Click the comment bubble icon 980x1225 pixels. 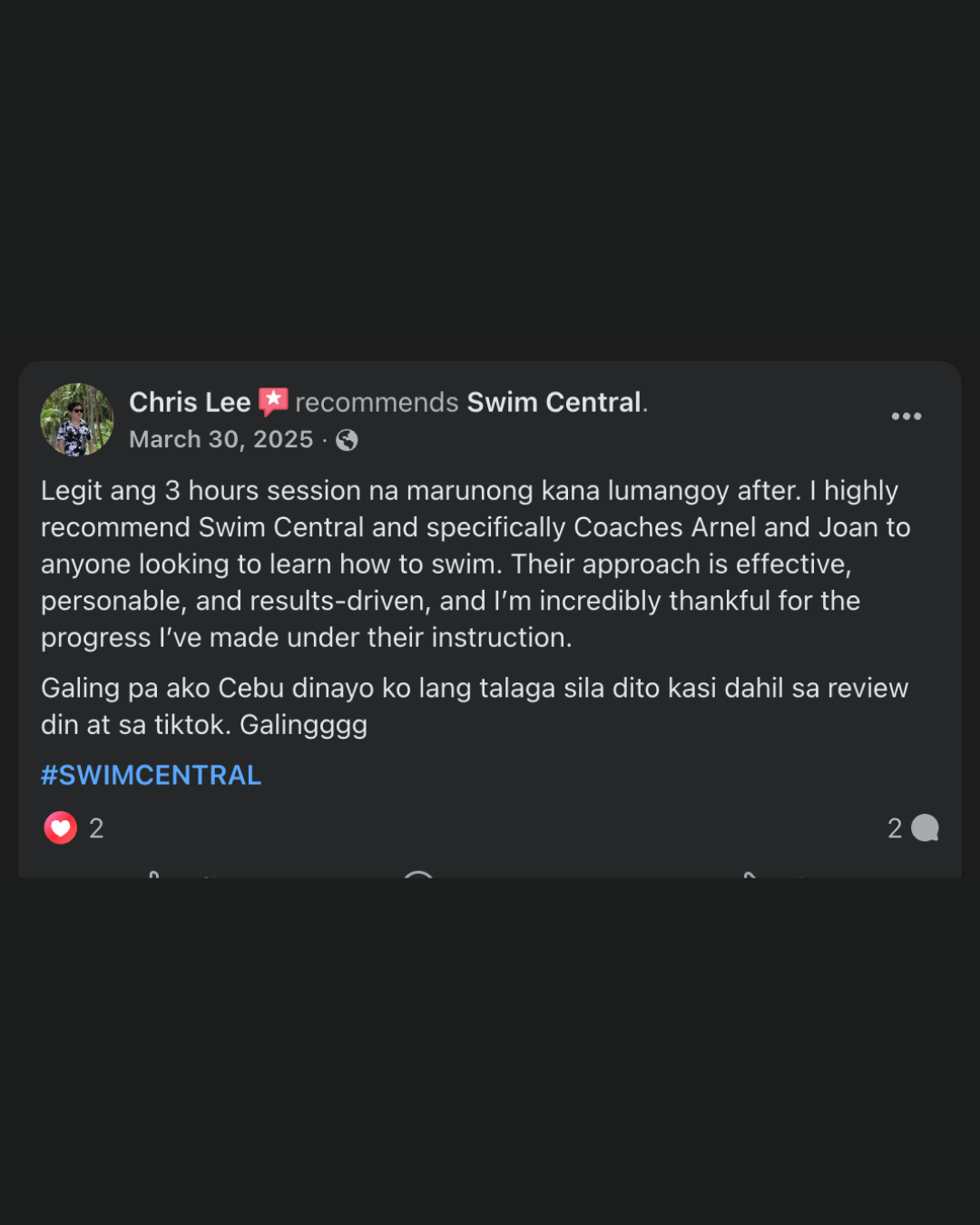click(925, 828)
